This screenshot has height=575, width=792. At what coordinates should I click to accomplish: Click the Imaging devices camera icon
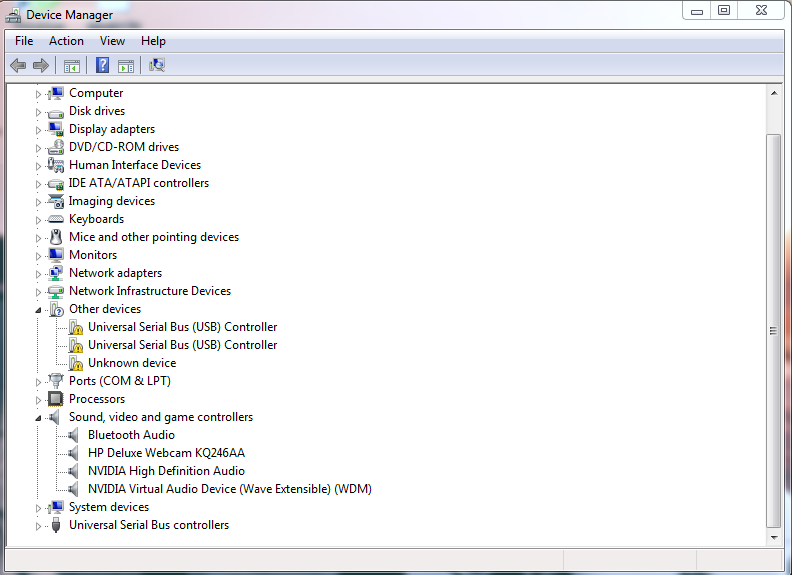coord(56,201)
